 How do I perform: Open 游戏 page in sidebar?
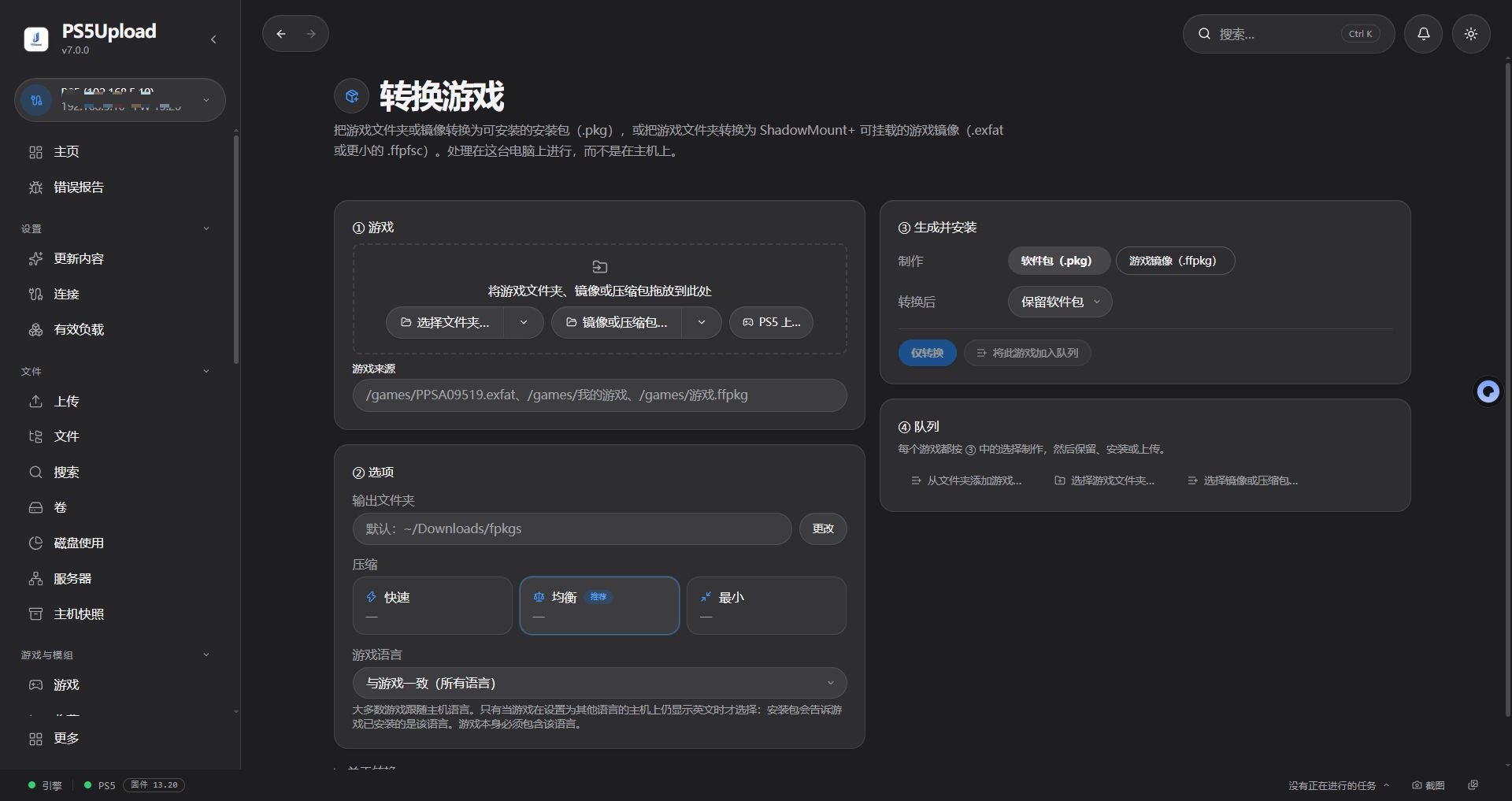[119, 684]
